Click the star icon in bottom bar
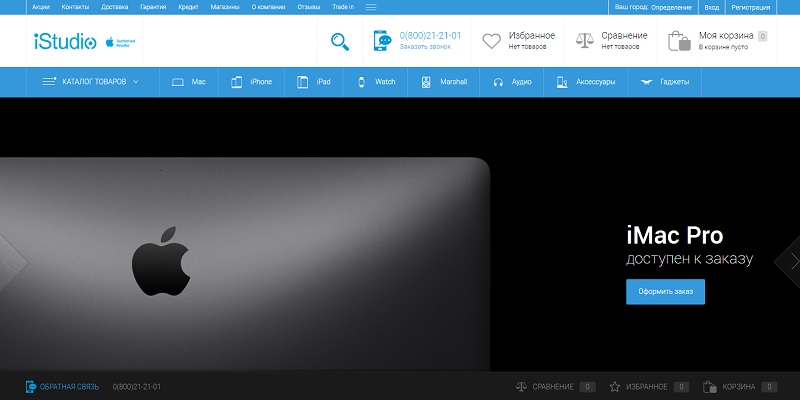Image resolution: width=800 pixels, height=400 pixels. (615, 387)
